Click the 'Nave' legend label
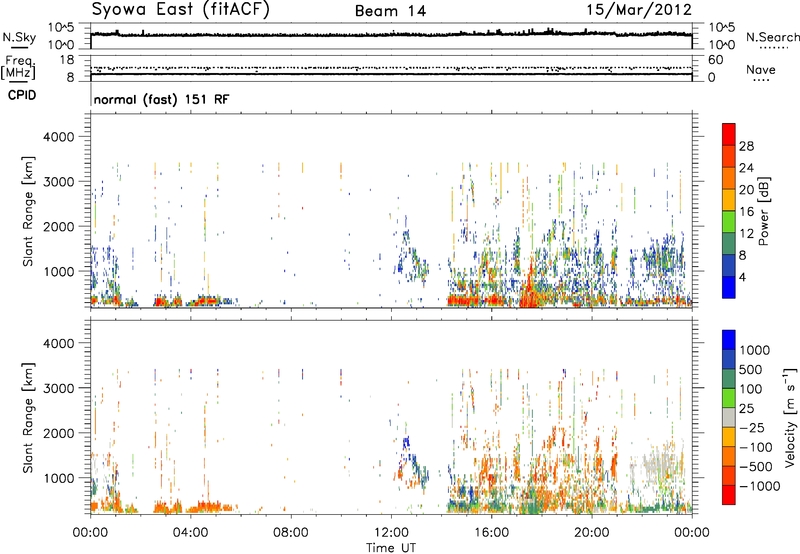 [761, 70]
